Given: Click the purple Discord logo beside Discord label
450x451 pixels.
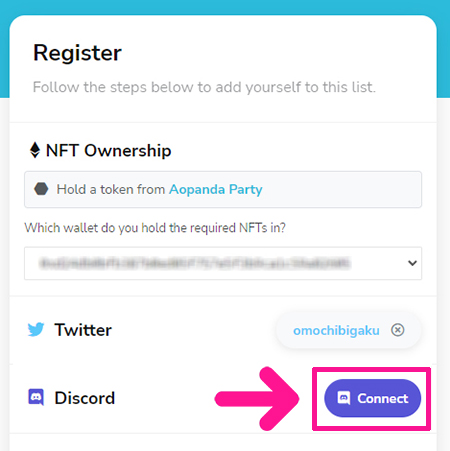Looking at the screenshot, I should [36, 397].
